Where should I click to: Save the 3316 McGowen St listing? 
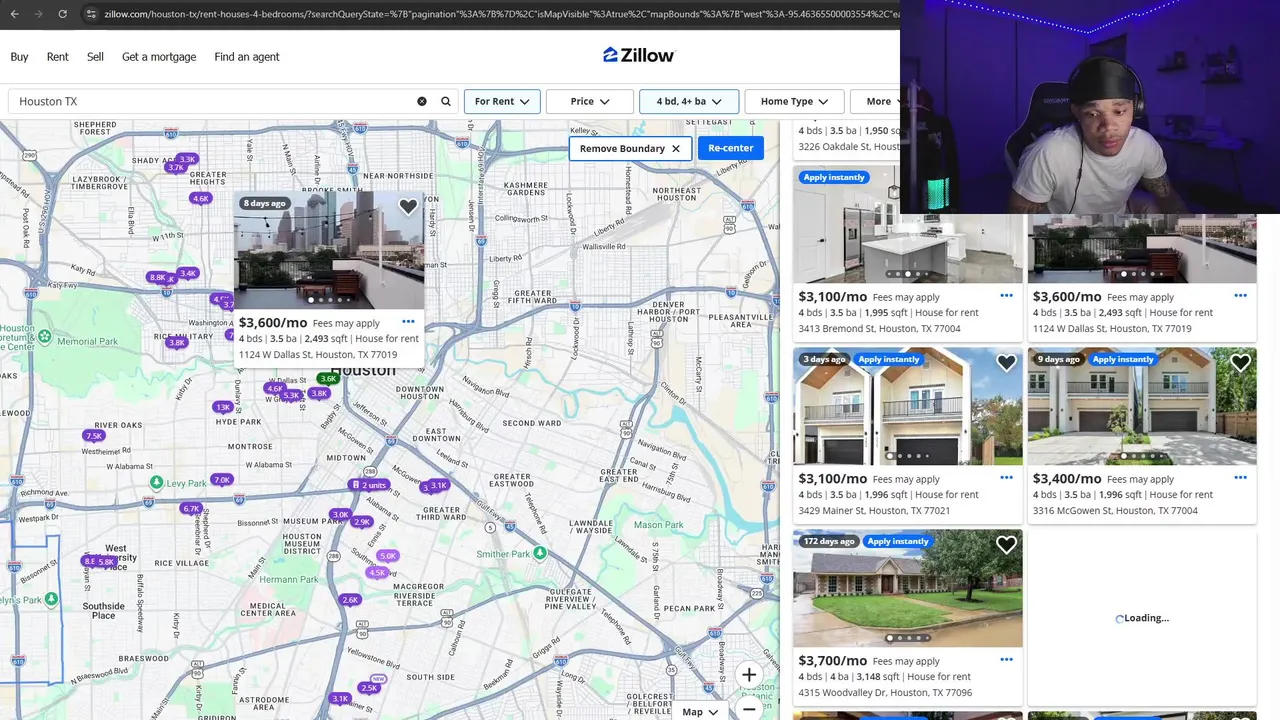[1240, 363]
